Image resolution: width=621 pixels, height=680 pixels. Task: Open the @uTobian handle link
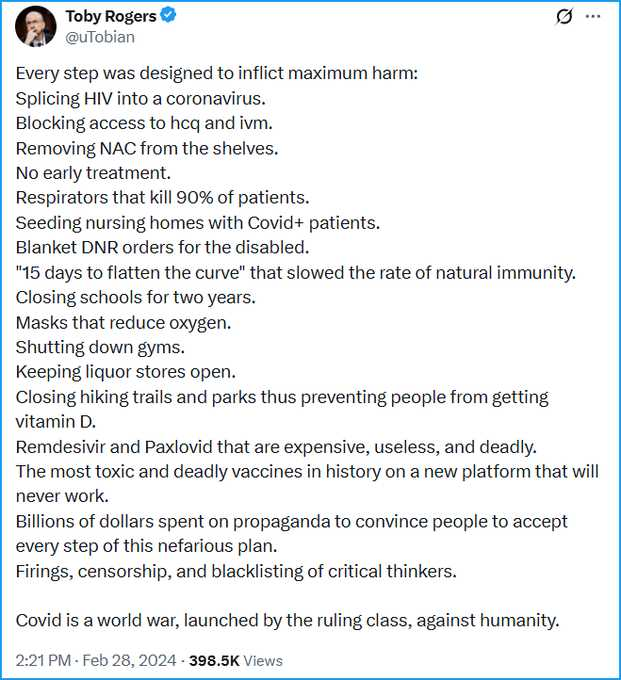(100, 37)
